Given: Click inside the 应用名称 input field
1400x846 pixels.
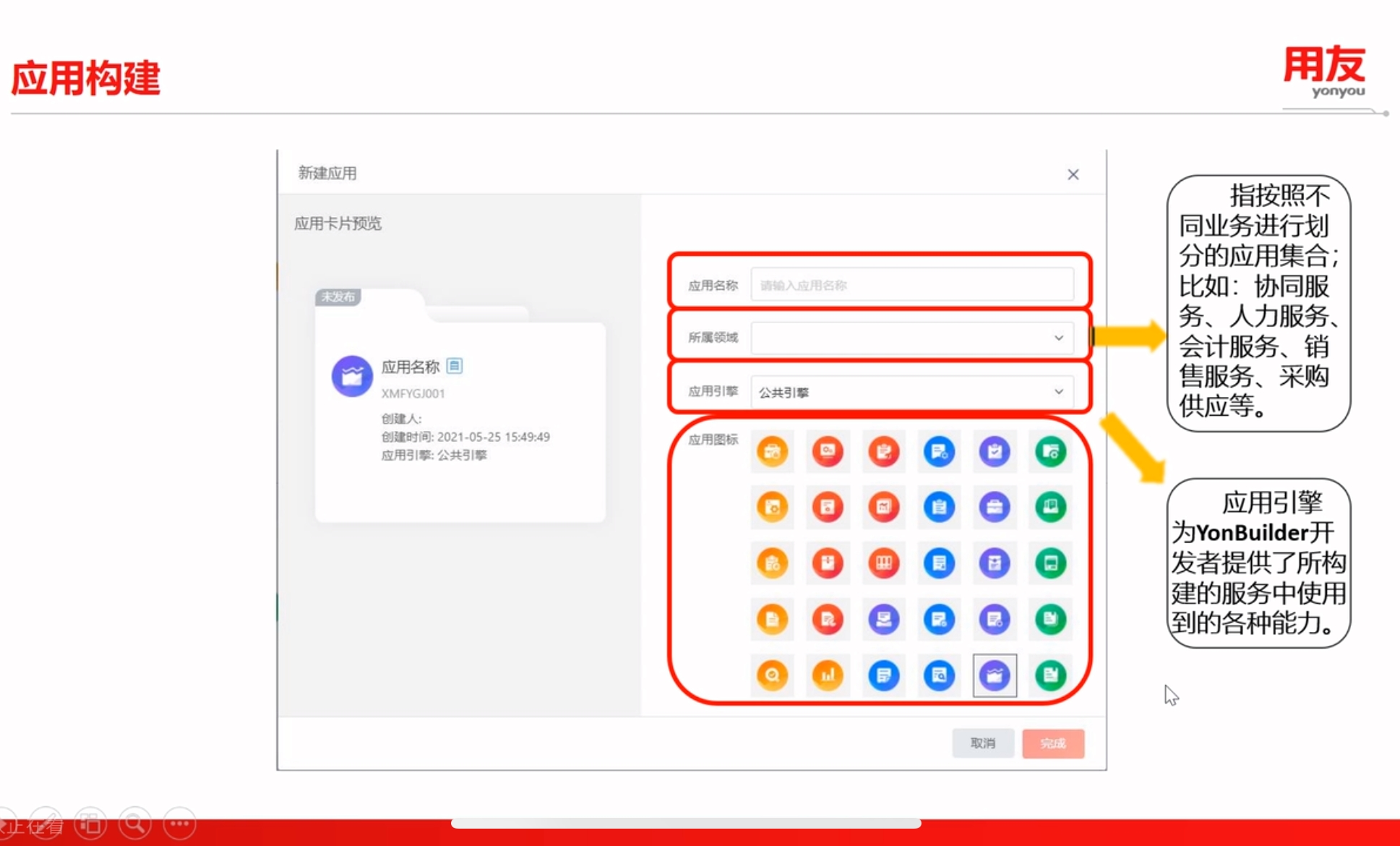Looking at the screenshot, I should pos(911,284).
